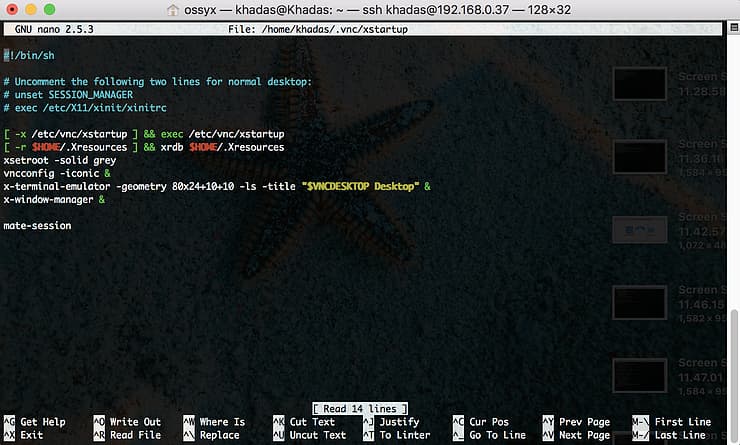Click the ^G Get Help shortcut
The image size is (740, 445).
(x=34, y=422)
